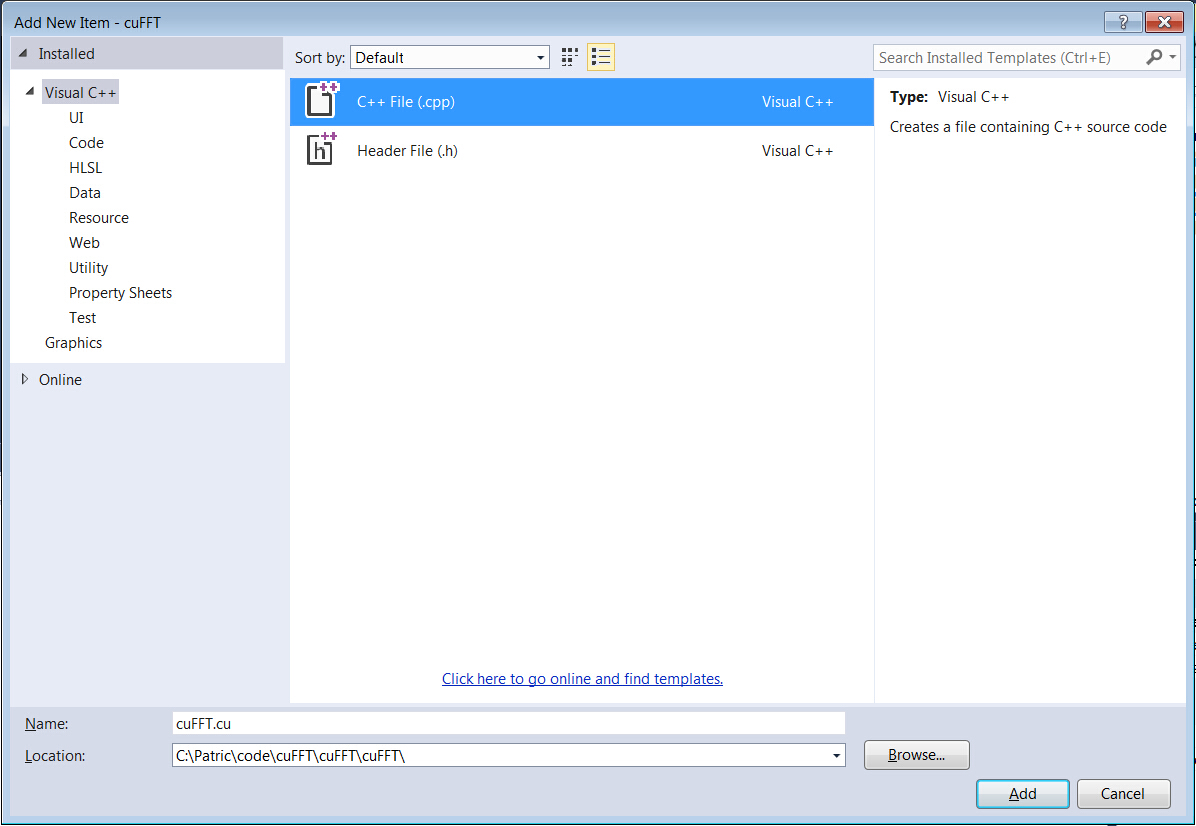The width and height of the screenshot is (1196, 826).
Task: Expand the Online section
Action: [x=25, y=379]
